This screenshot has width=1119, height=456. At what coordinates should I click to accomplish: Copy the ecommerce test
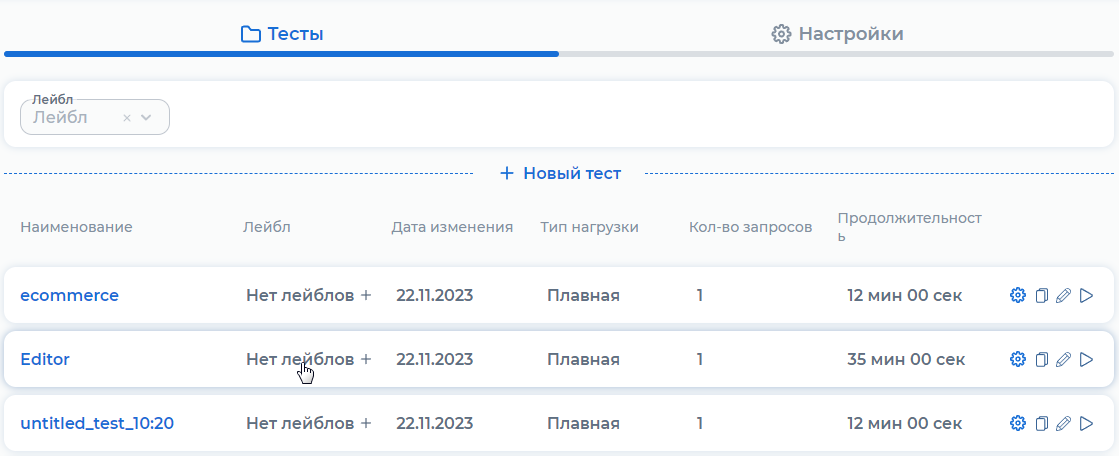1041,295
